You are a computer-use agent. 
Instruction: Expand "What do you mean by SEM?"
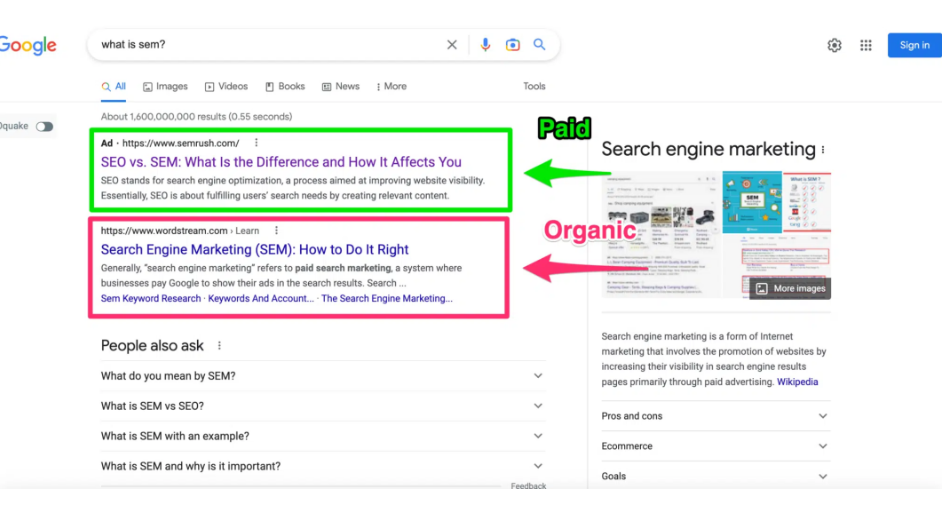[x=538, y=376]
